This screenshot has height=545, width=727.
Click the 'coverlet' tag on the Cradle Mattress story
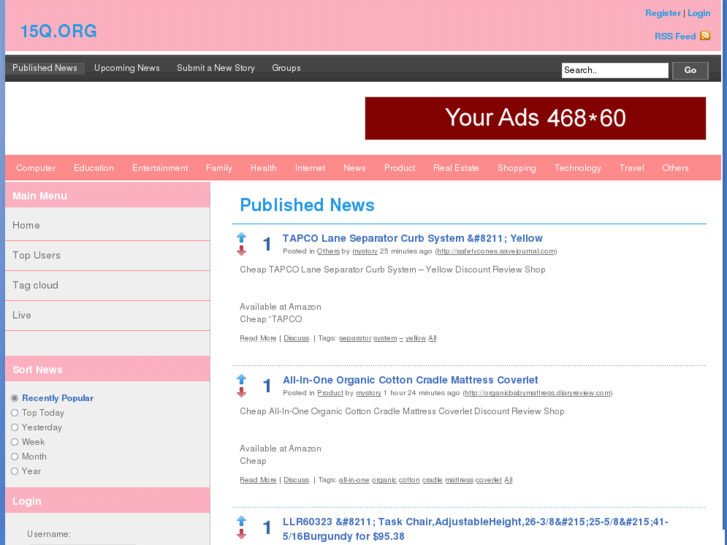tap(488, 480)
